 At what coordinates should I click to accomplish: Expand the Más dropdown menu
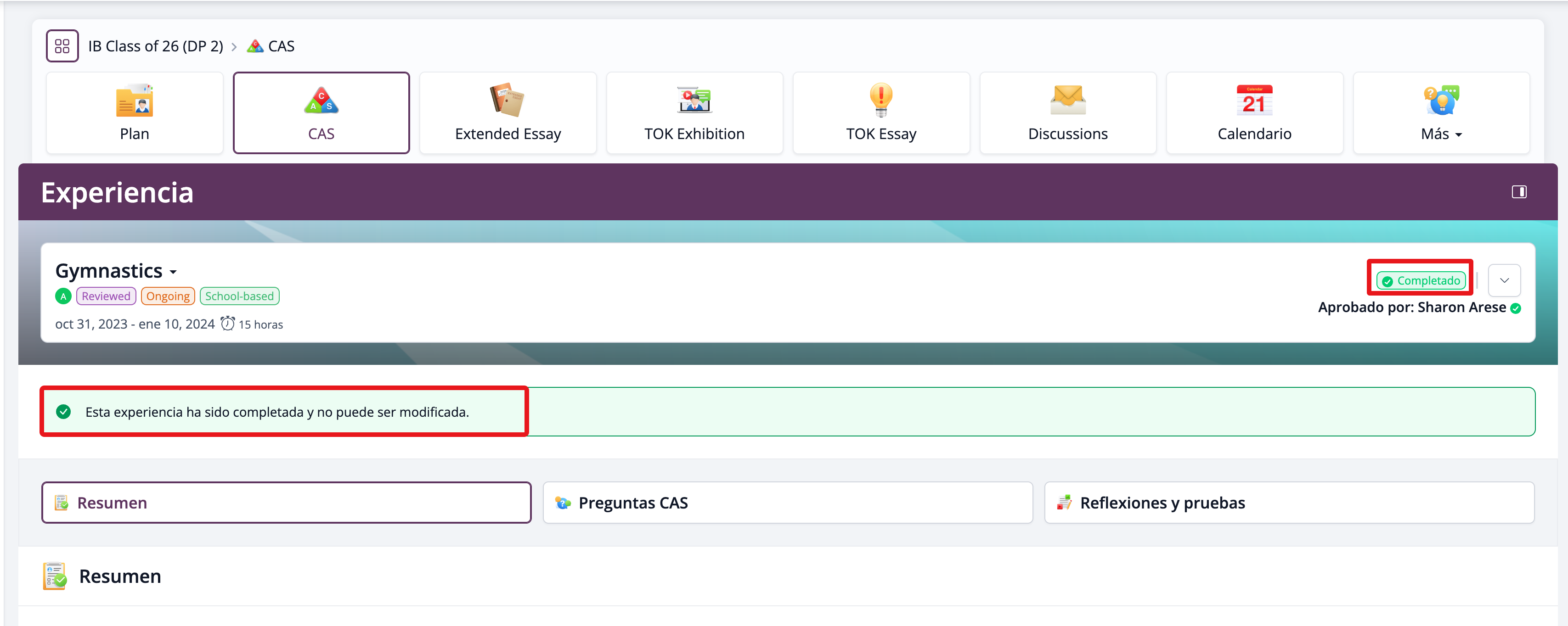tap(1441, 113)
